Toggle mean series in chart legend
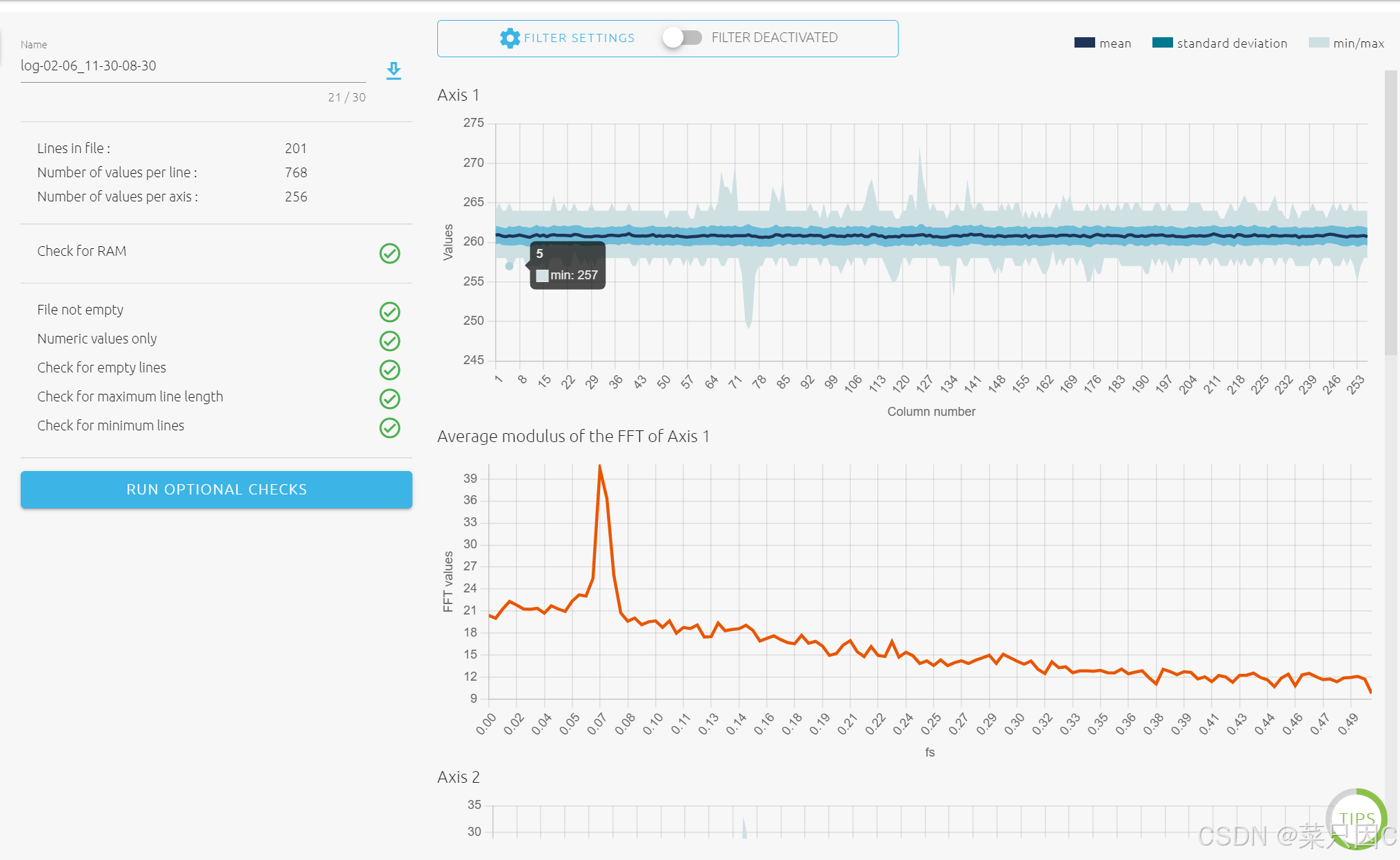Viewport: 1400px width, 860px height. [1114, 43]
